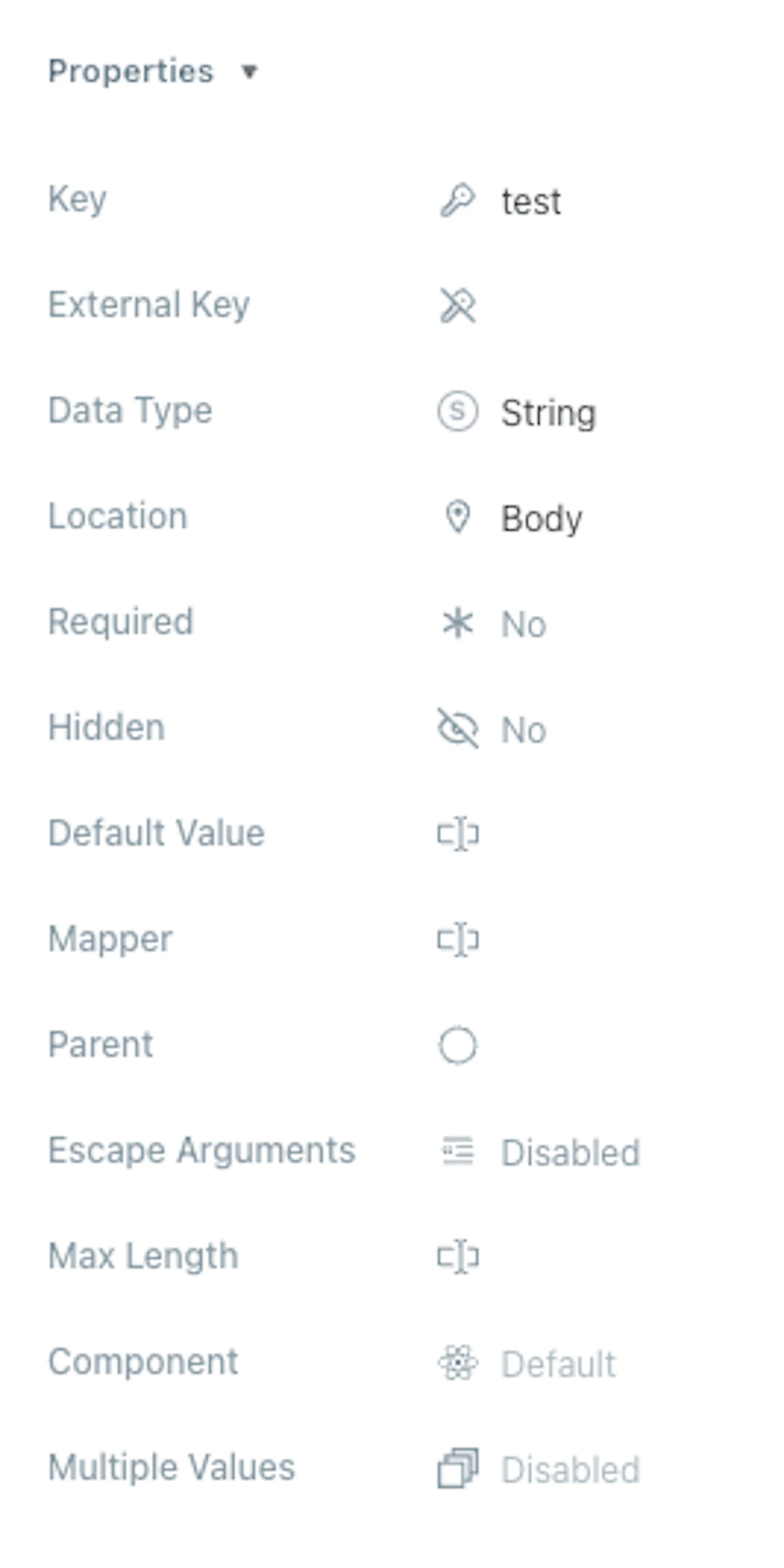Screen dimensions: 784x1568
Task: Click the Component Default value
Action: (558, 1364)
